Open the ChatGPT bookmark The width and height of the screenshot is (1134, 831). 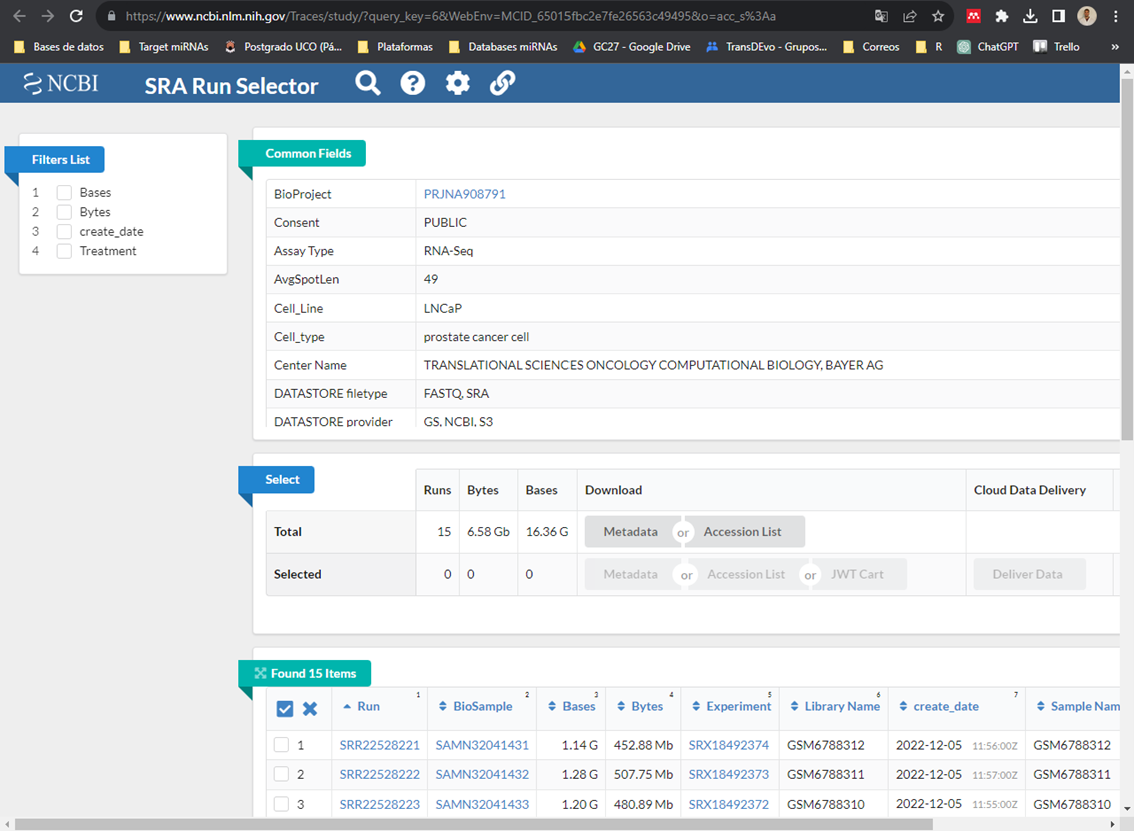[988, 46]
